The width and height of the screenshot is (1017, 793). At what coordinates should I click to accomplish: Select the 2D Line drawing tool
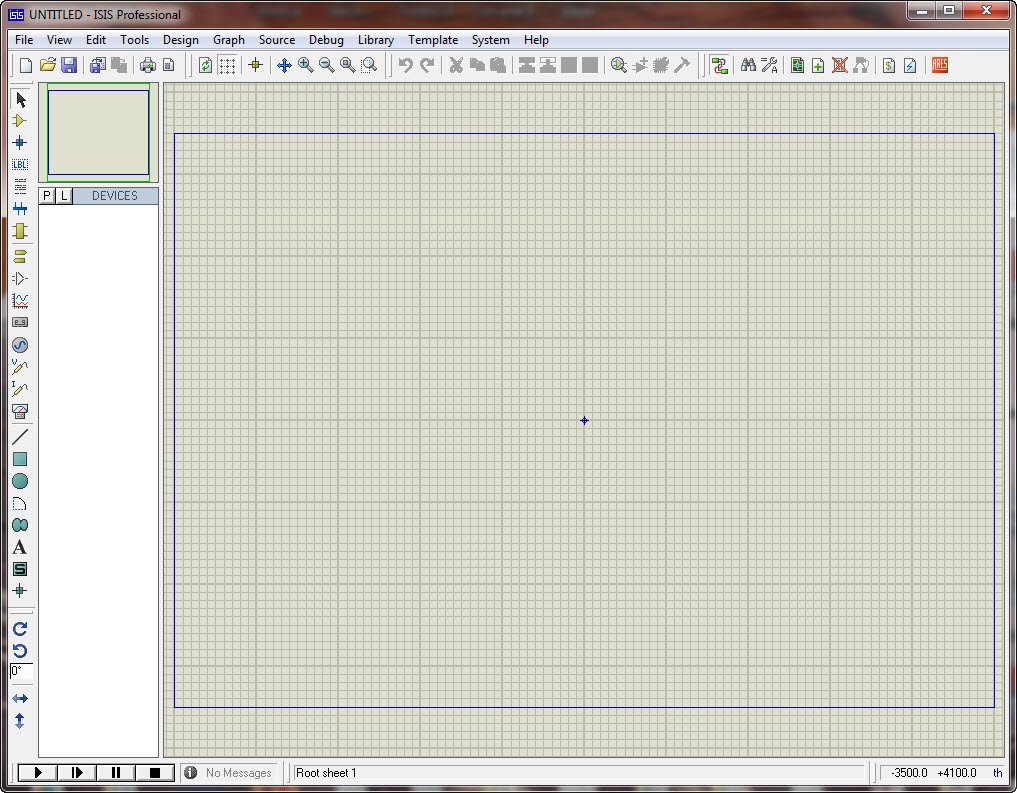(x=20, y=437)
